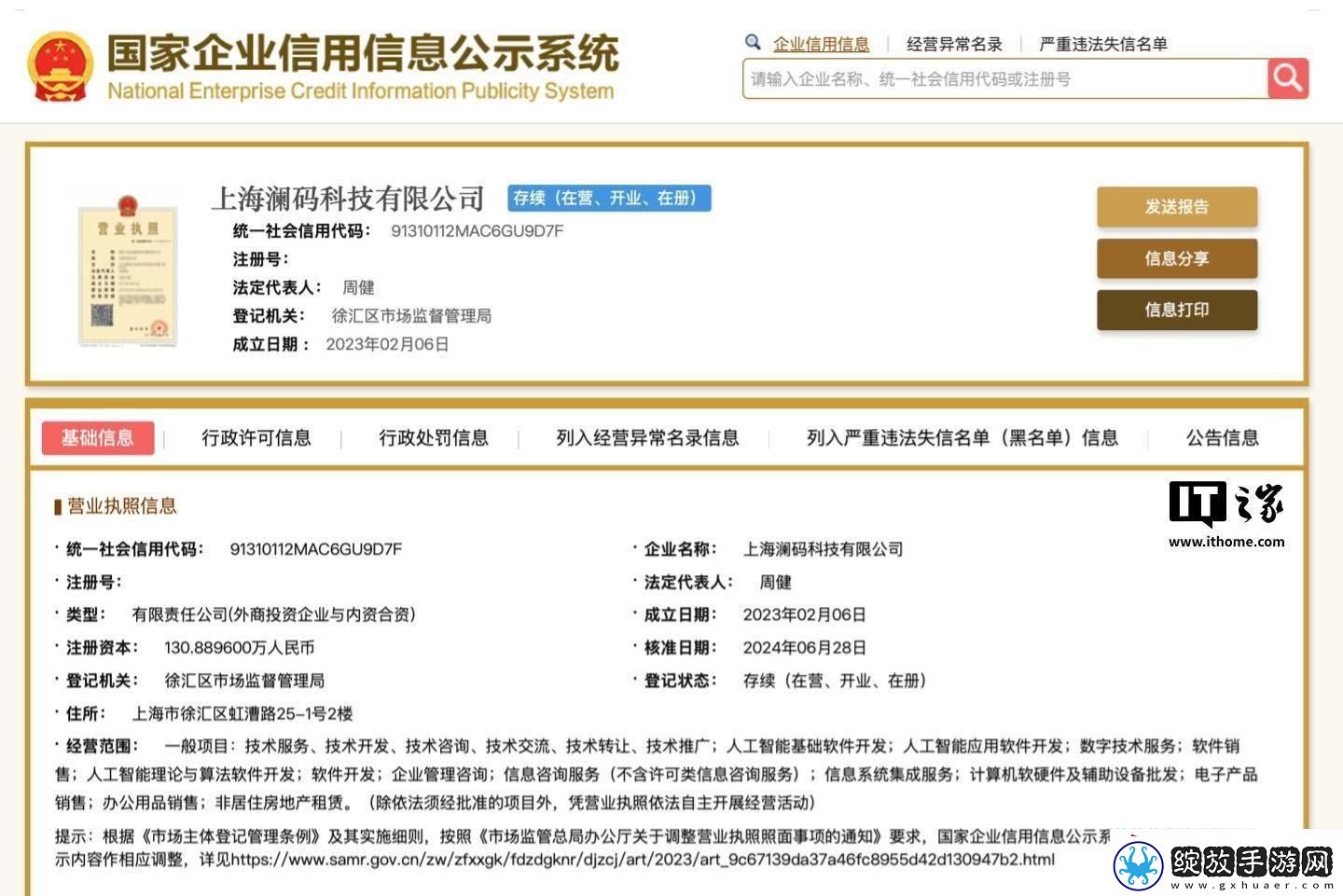Click the red search magnifier button
The width and height of the screenshot is (1343, 896).
(x=1288, y=78)
